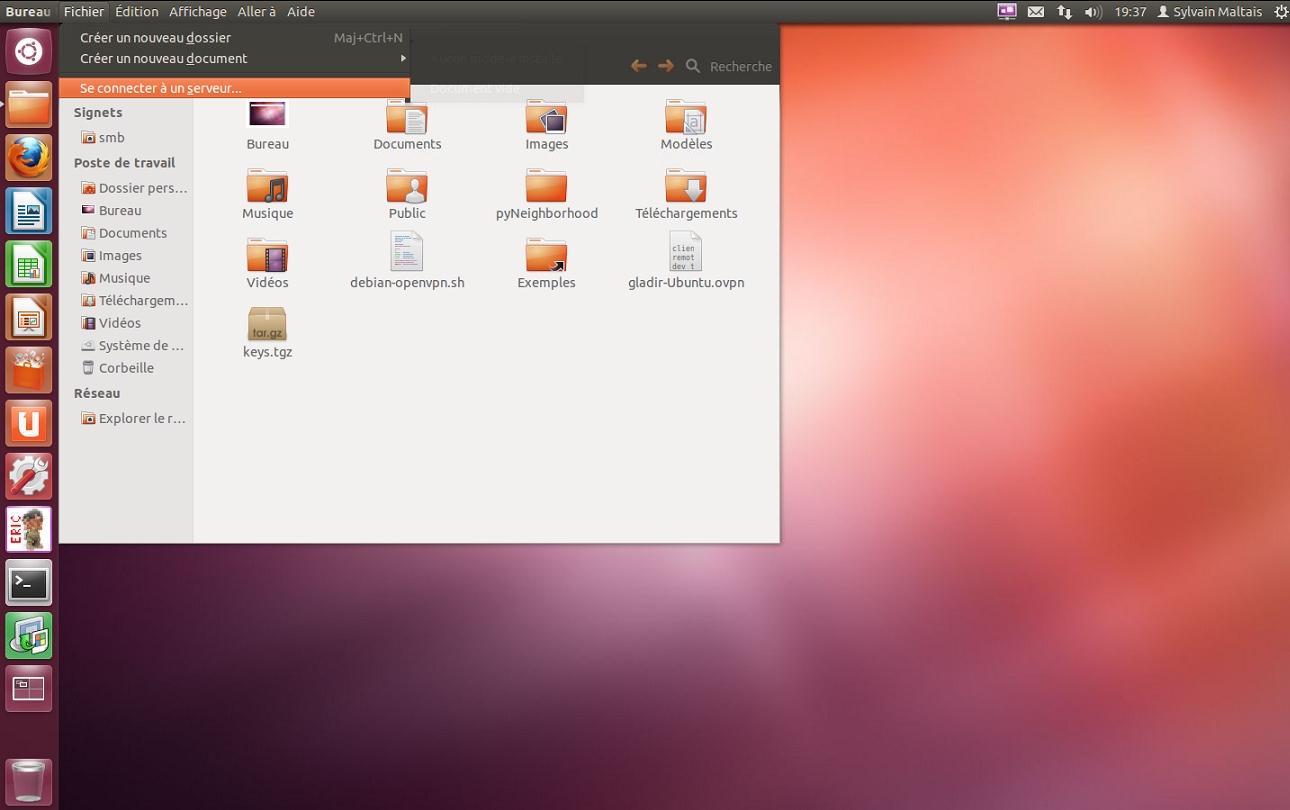Select smb bookmark in sidebar

[111, 138]
